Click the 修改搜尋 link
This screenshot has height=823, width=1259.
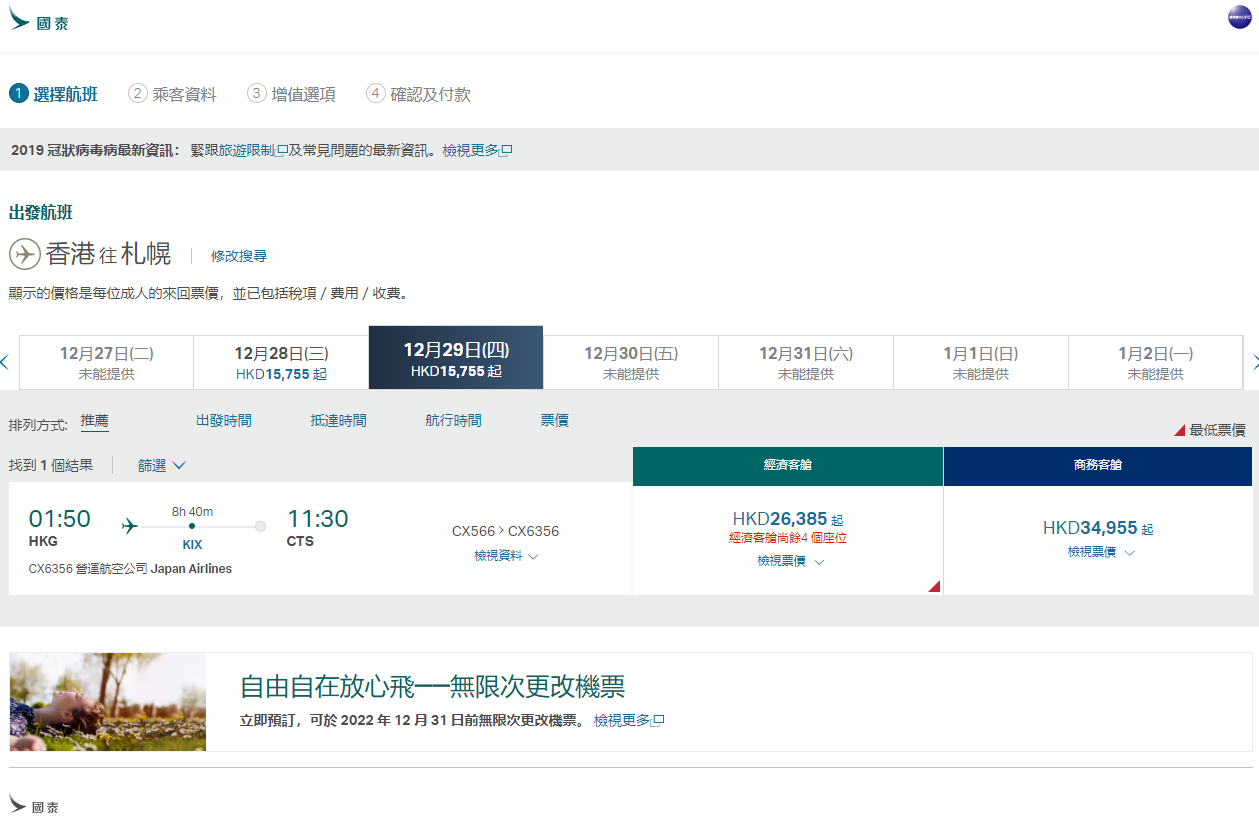(x=239, y=256)
